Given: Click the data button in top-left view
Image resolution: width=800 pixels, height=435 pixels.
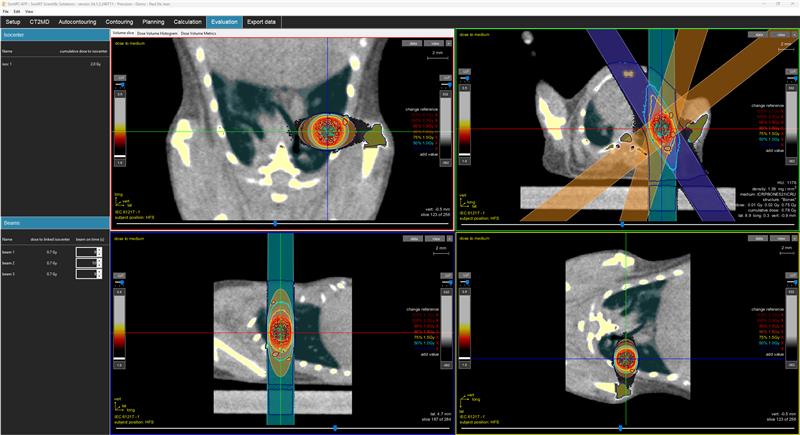Looking at the screenshot, I should click(x=411, y=43).
